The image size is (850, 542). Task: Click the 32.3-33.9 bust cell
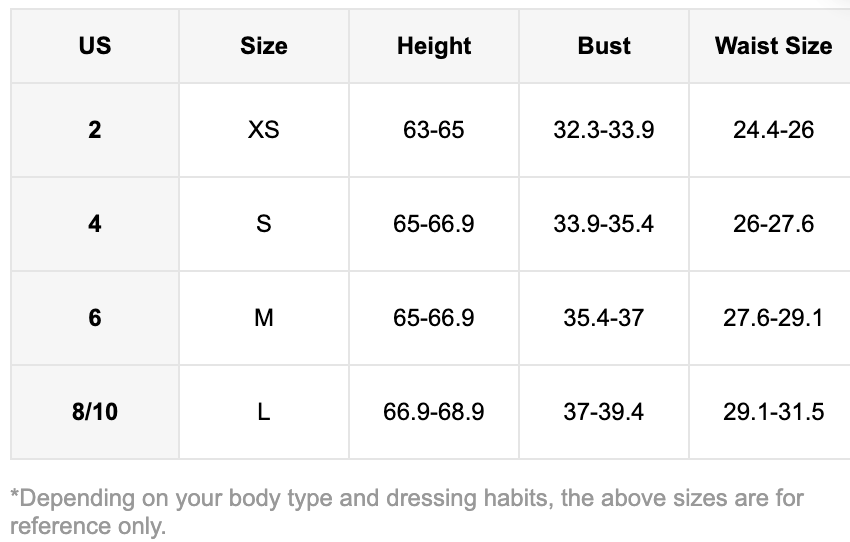coord(604,130)
